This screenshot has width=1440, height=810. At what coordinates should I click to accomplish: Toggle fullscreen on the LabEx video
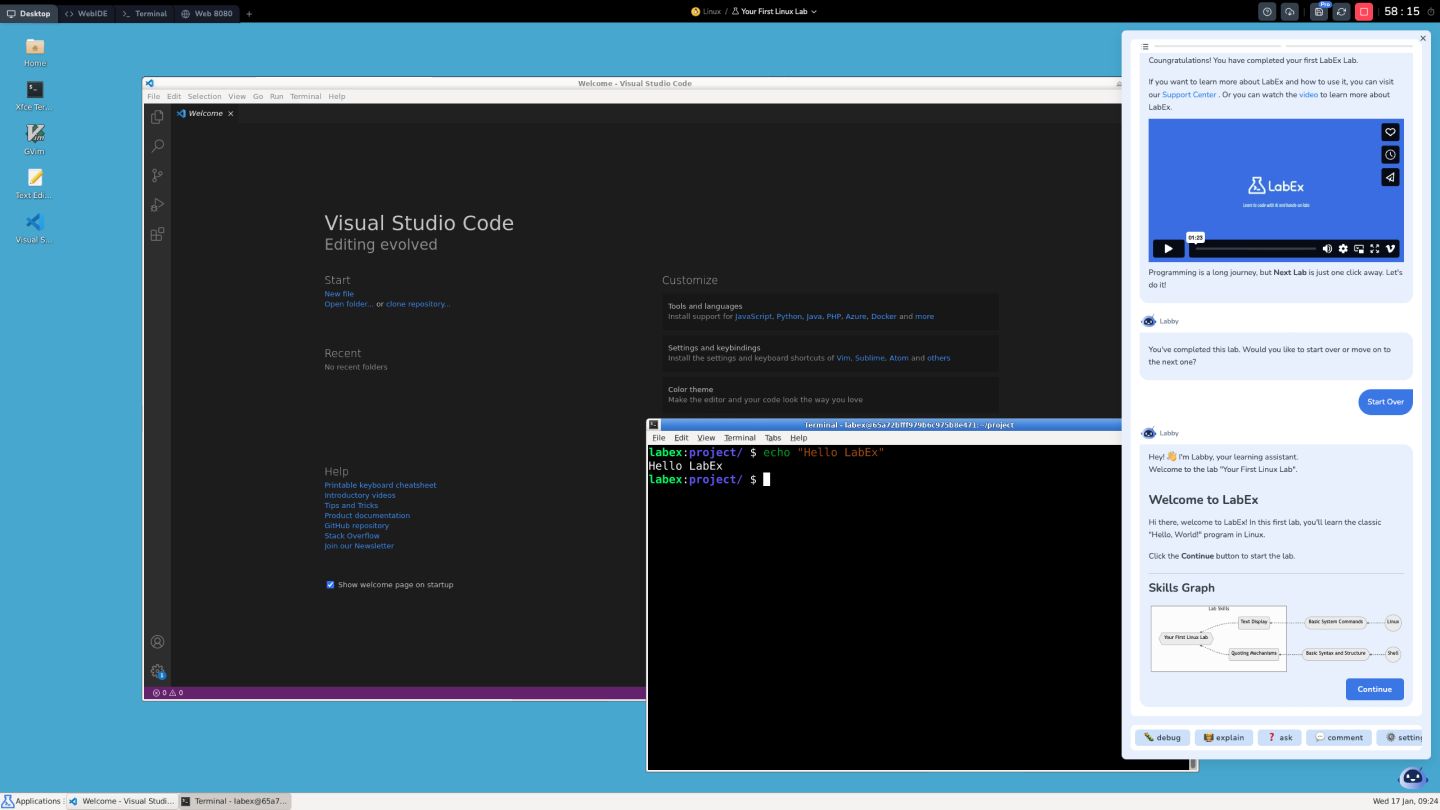pos(1374,249)
